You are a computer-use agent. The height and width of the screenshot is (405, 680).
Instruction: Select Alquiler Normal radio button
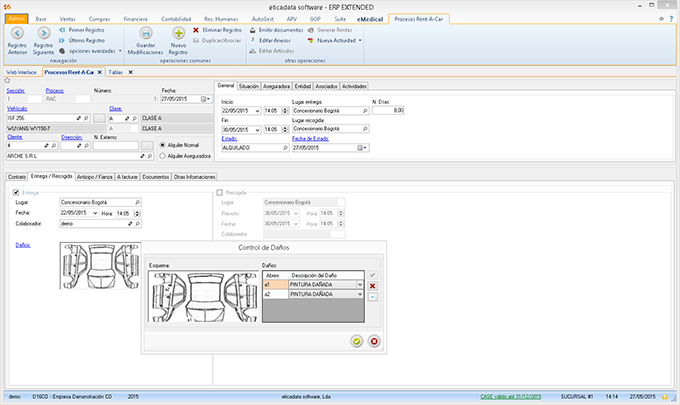click(x=163, y=144)
